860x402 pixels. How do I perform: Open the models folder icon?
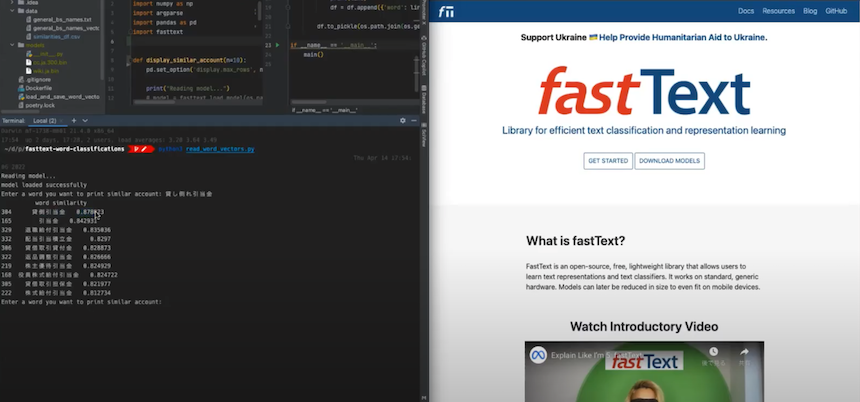[21, 45]
